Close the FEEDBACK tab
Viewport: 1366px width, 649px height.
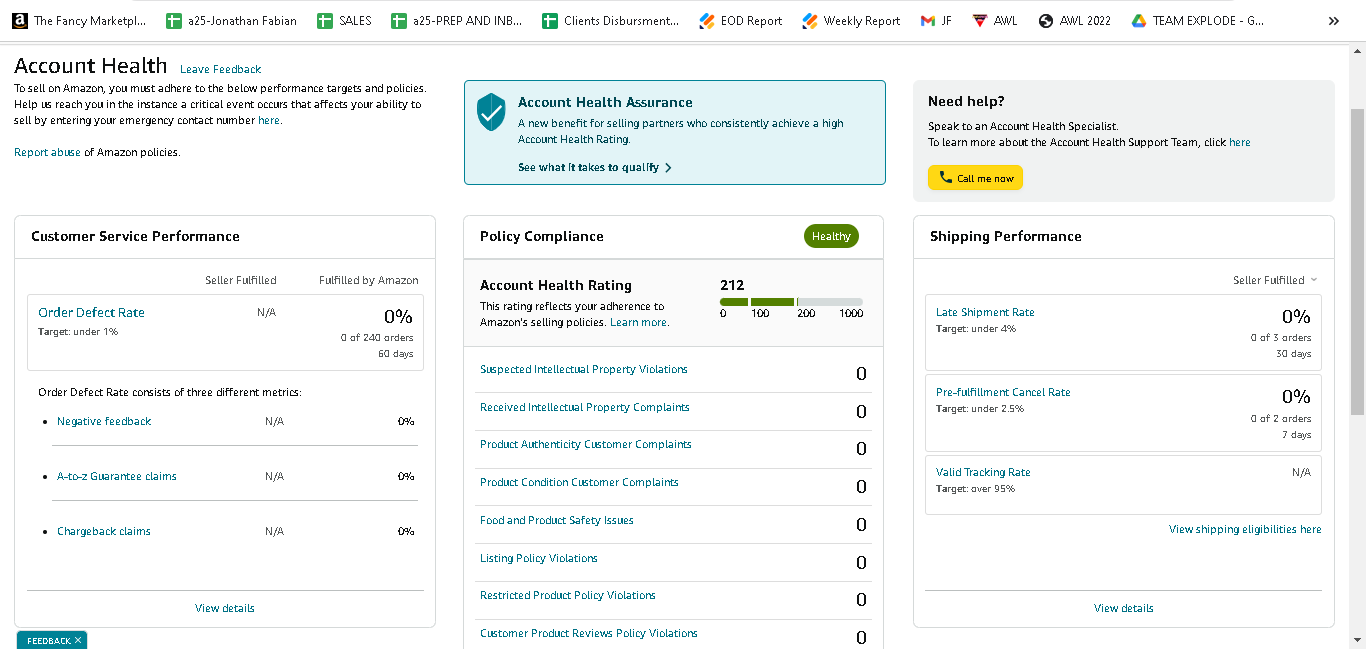coord(78,640)
